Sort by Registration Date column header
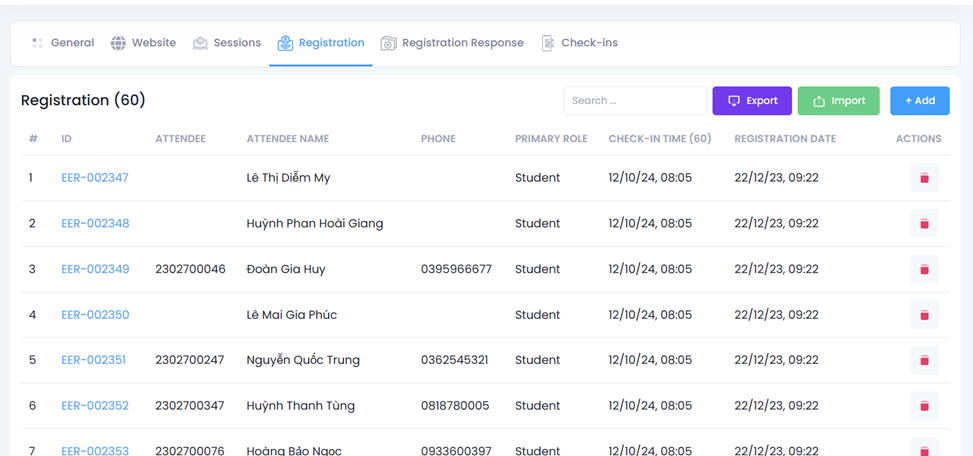 [785, 139]
